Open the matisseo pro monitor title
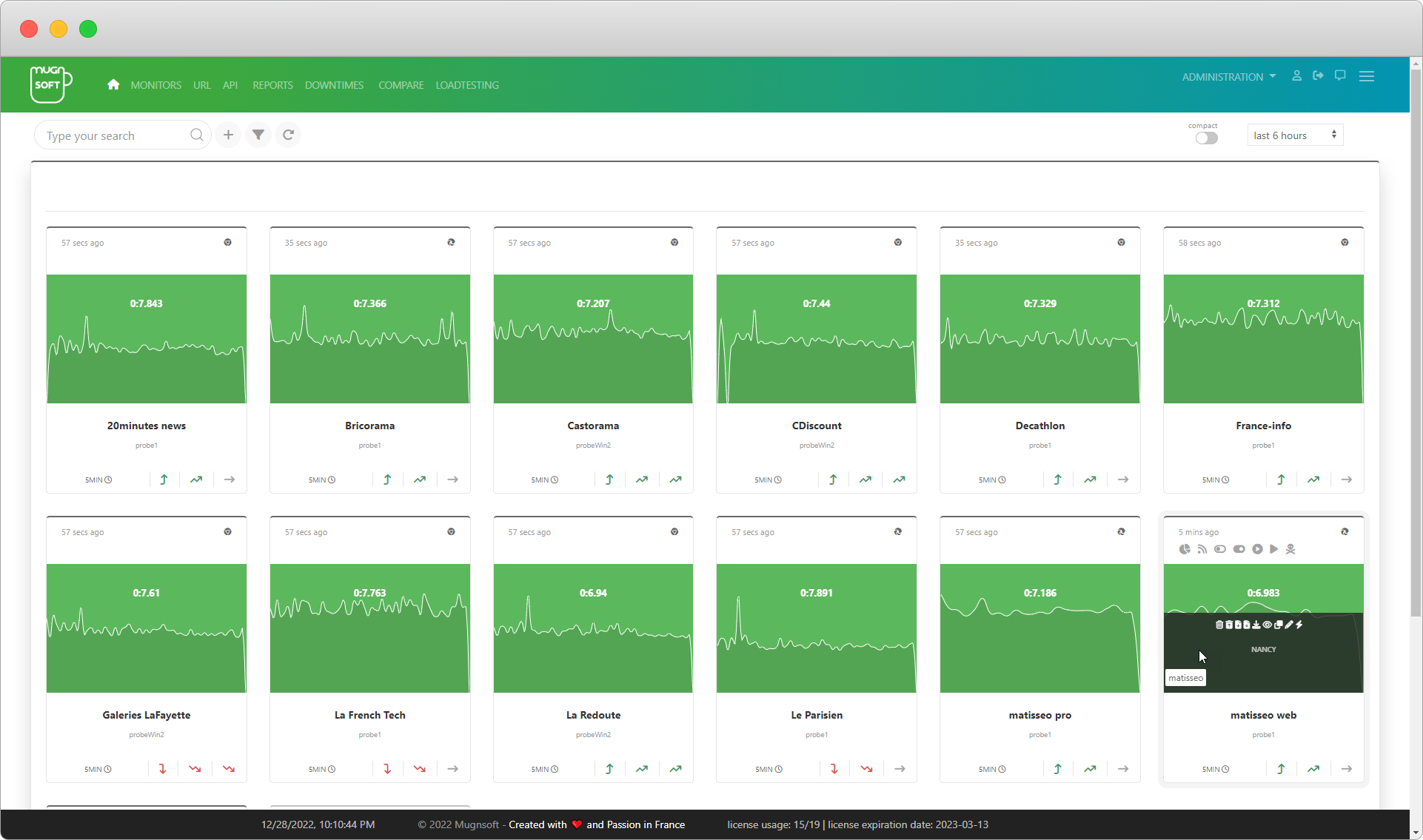 [x=1039, y=715]
